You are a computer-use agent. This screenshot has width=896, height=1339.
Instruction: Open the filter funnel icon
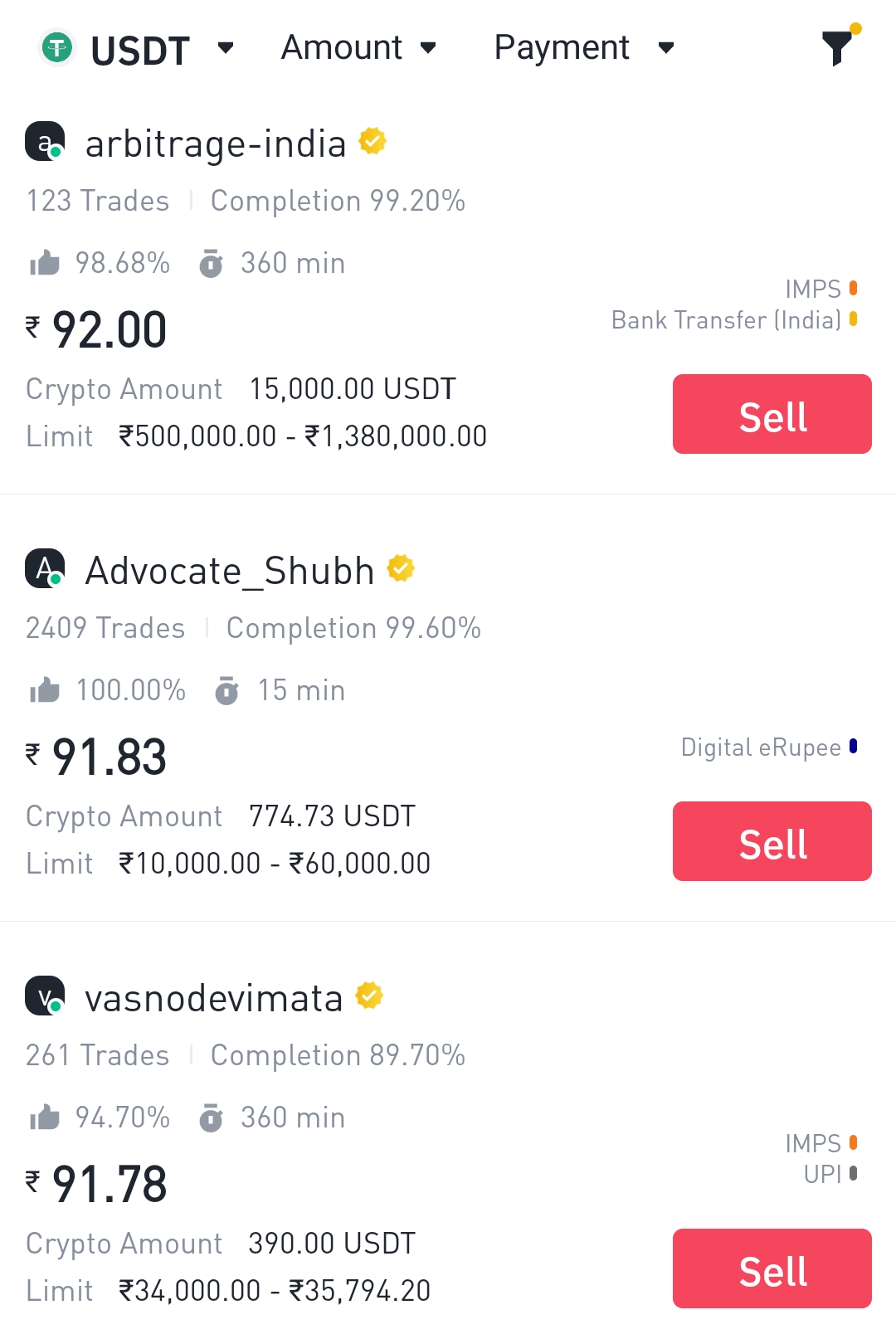(838, 47)
